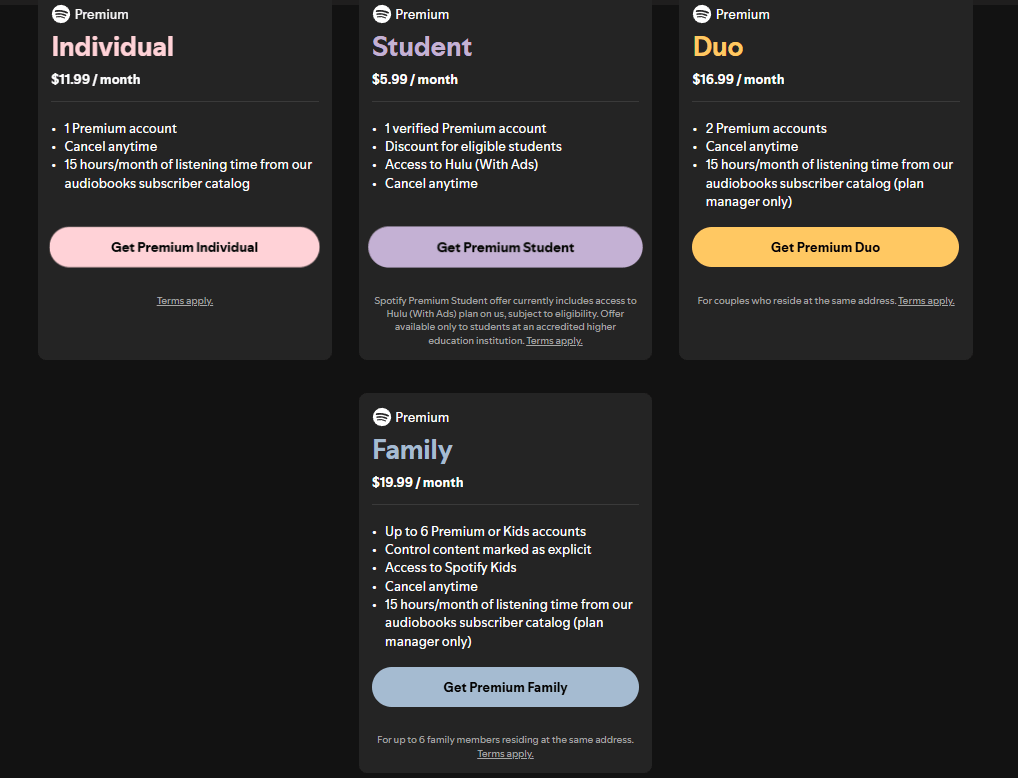Click the Spotify logo on Individual card
This screenshot has width=1018, height=778.
(61, 14)
